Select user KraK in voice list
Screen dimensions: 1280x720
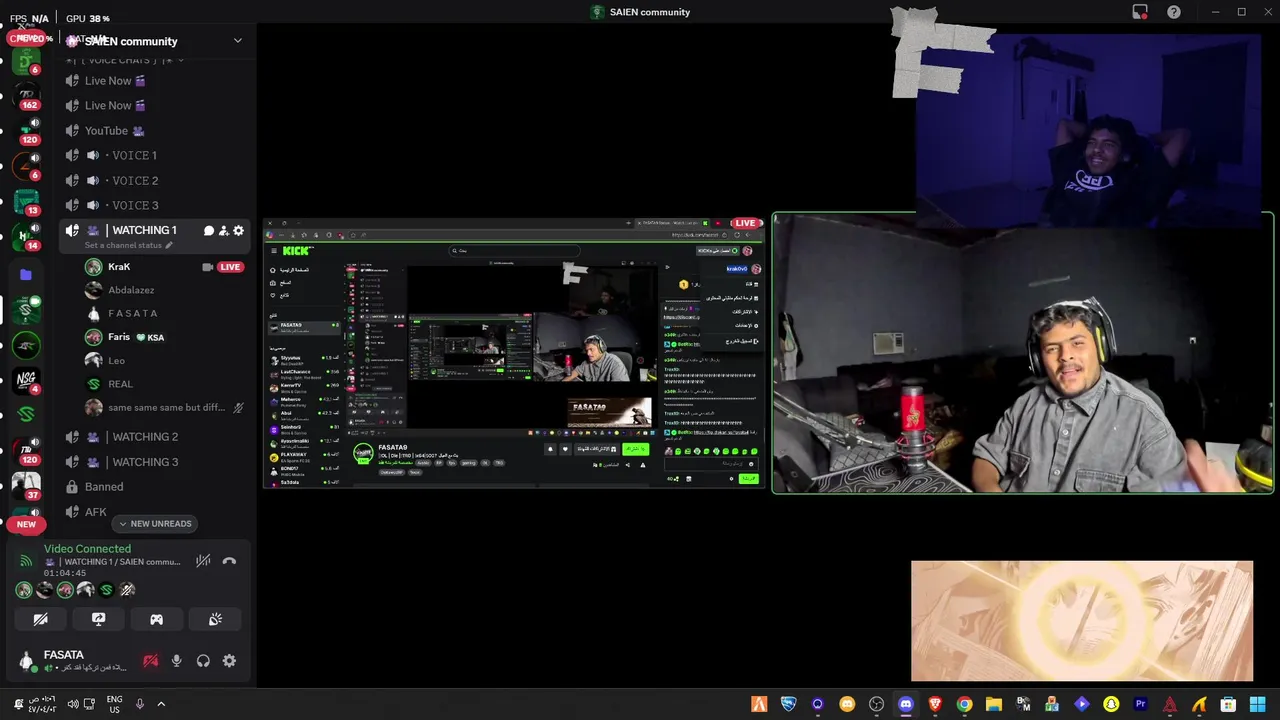pyautogui.click(x=164, y=267)
